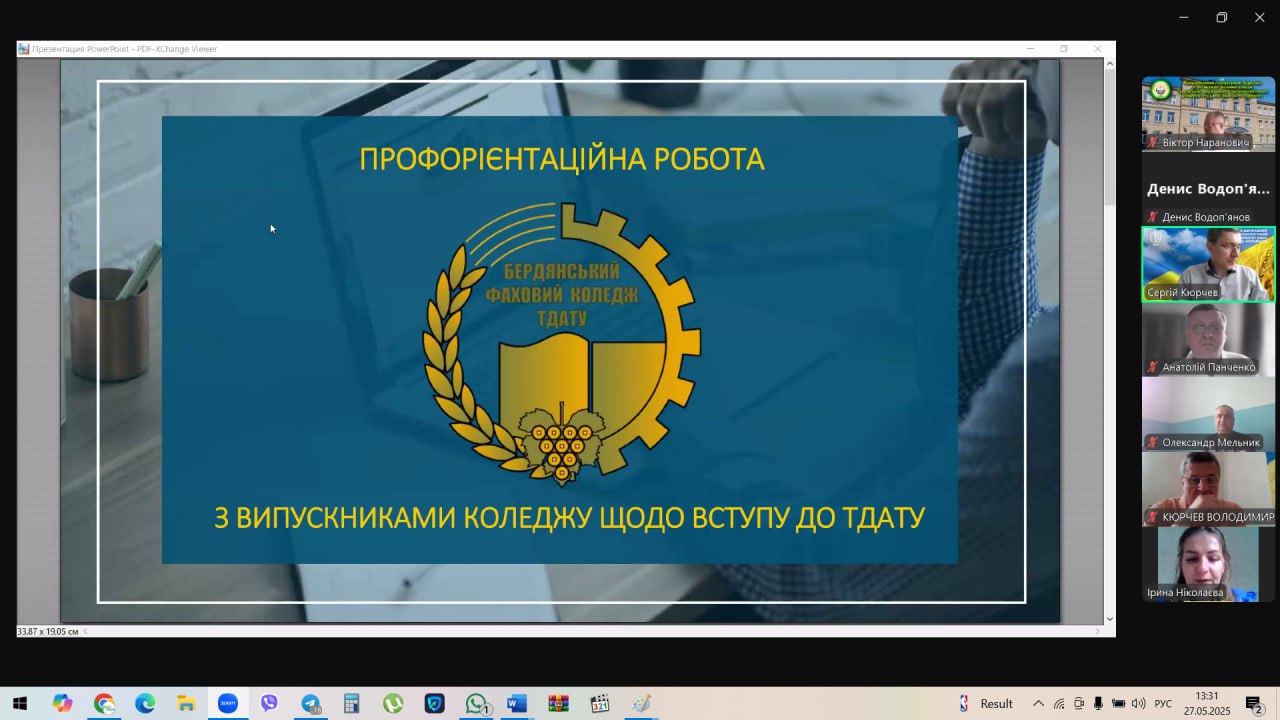Open the Wi-Fi network tray icon
This screenshot has height=720, width=1280.
[1059, 703]
